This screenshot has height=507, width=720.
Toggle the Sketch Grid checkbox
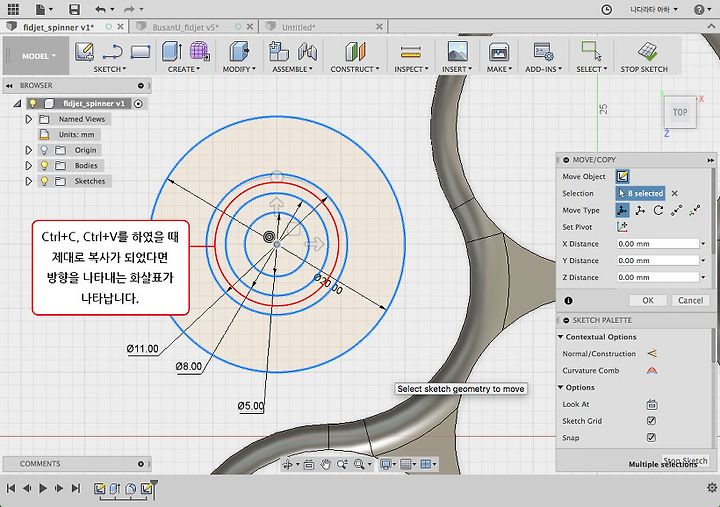[651, 421]
